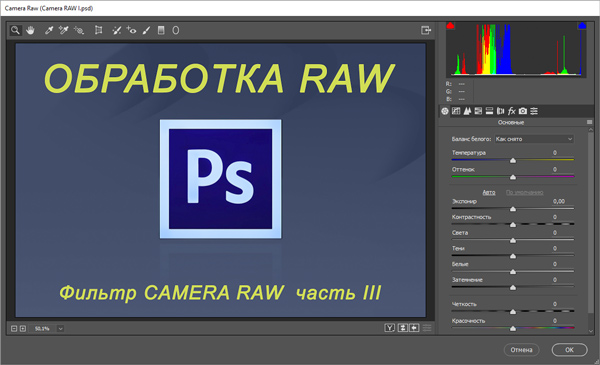The height and width of the screenshot is (365, 600).
Task: Cycle Before/After views with Y button
Action: coord(390,328)
